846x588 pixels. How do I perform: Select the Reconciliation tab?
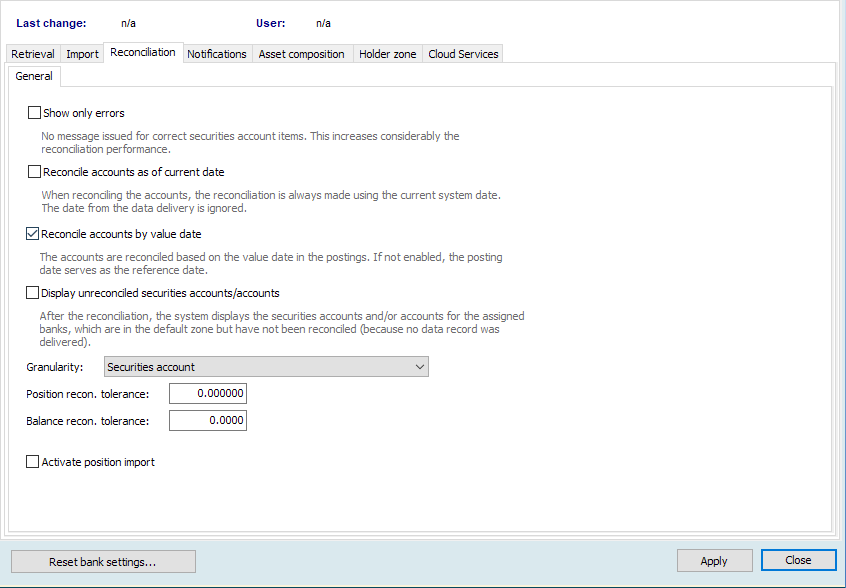pos(143,52)
